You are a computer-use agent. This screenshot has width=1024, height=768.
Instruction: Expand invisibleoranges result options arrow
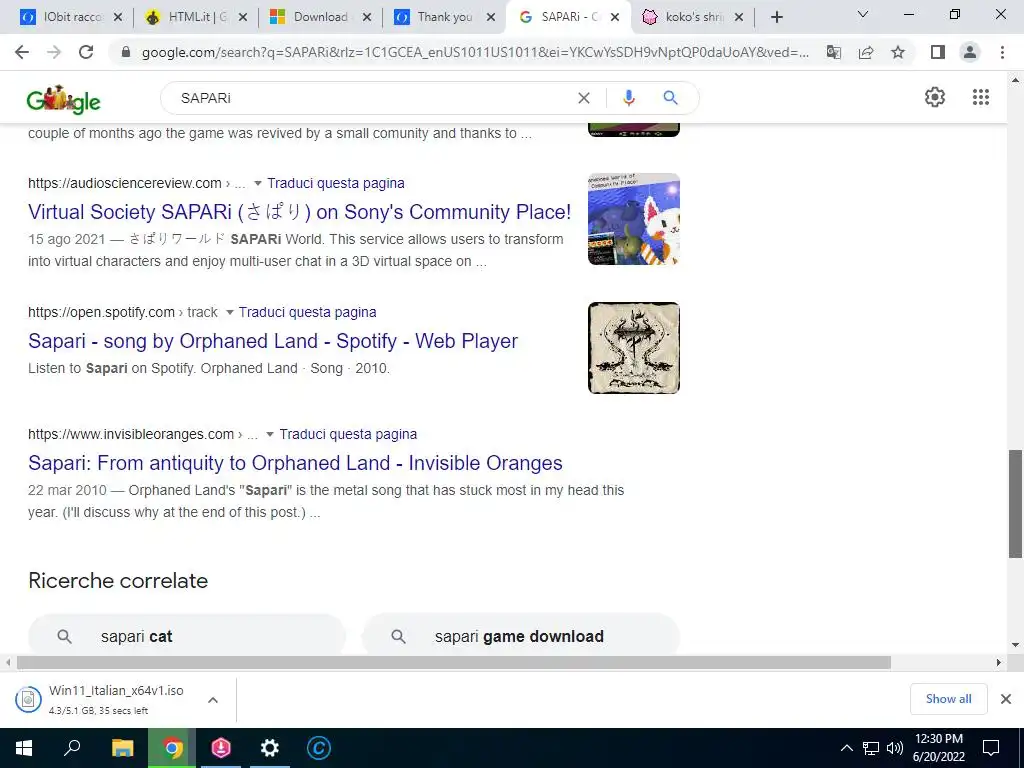tap(270, 435)
